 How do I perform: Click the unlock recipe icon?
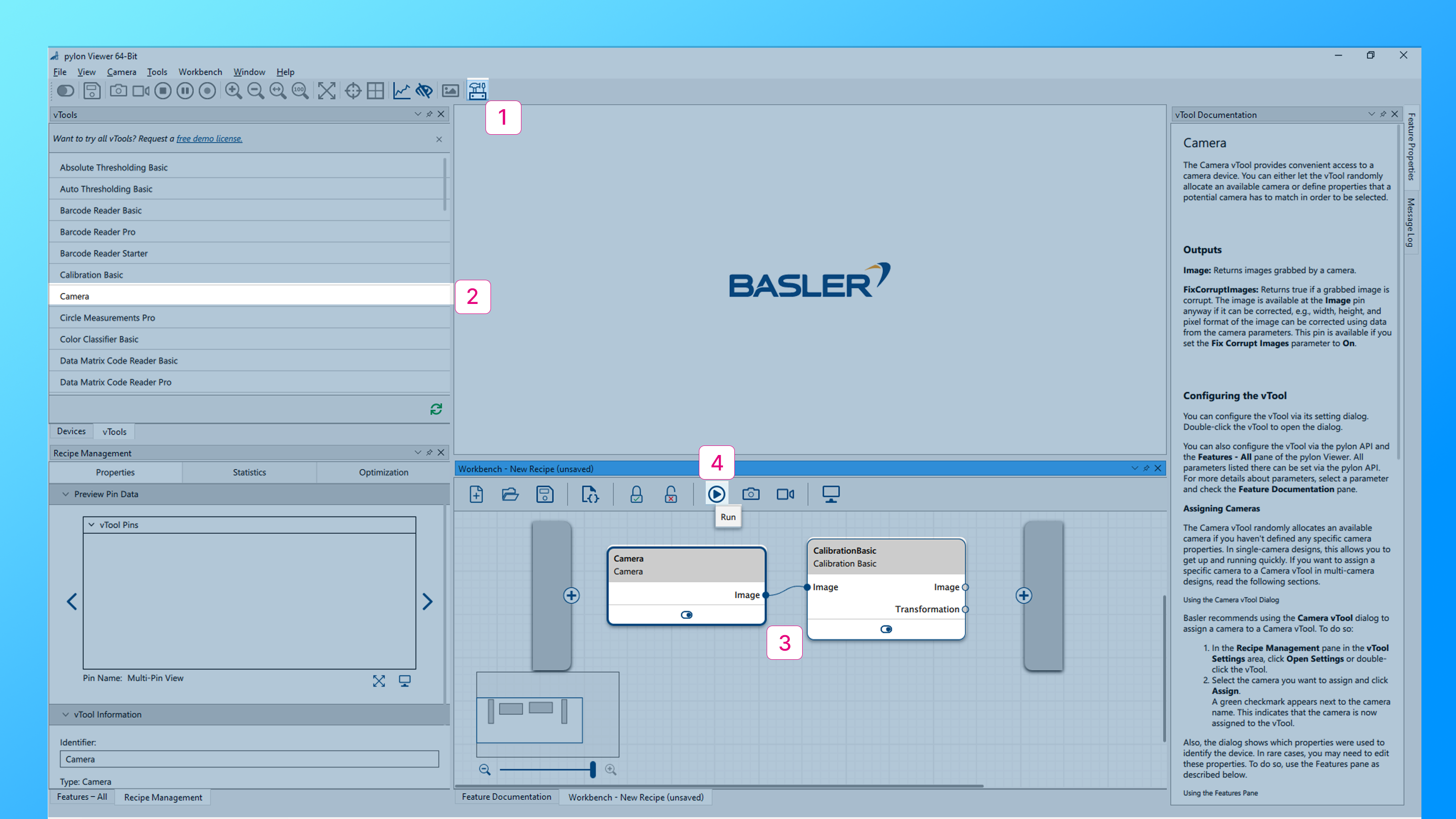click(671, 494)
